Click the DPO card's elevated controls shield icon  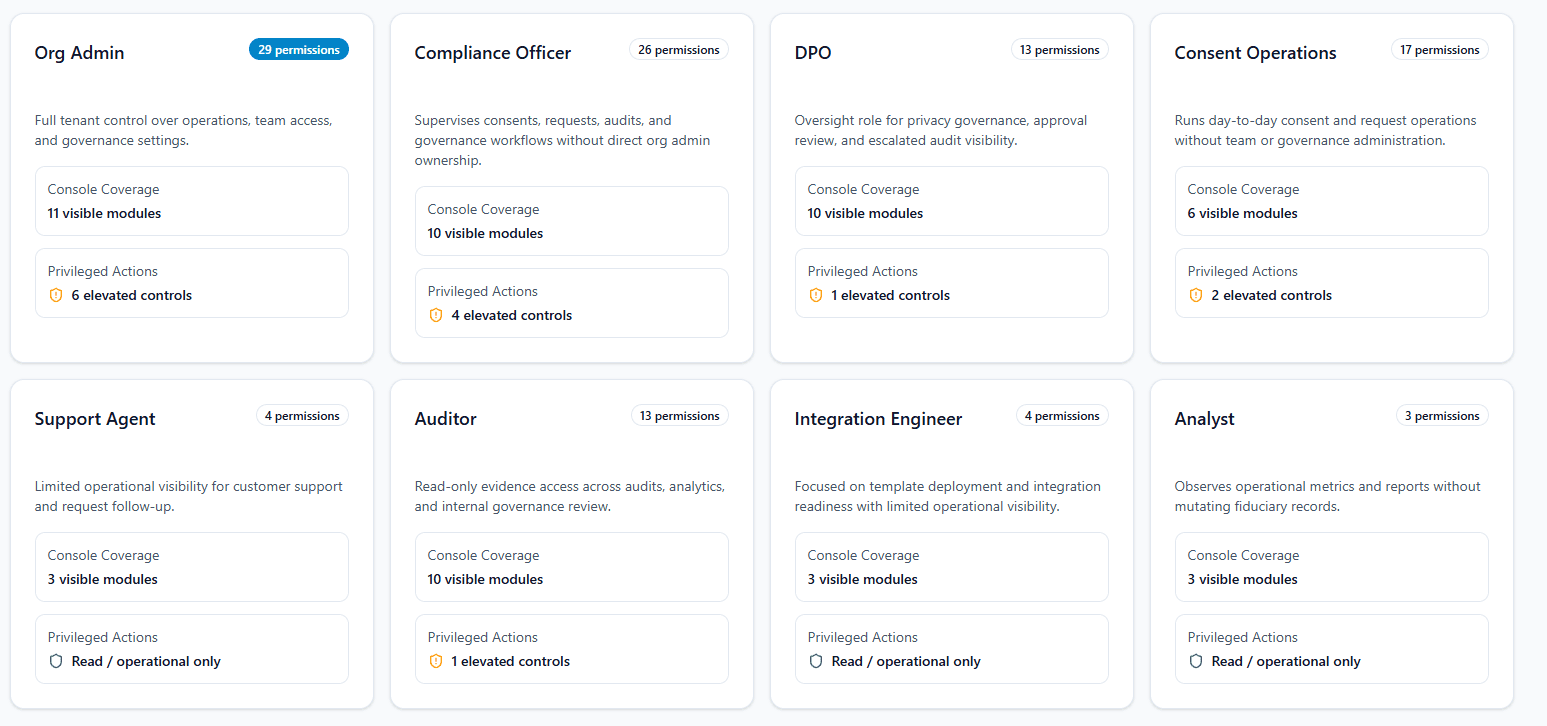(x=816, y=295)
